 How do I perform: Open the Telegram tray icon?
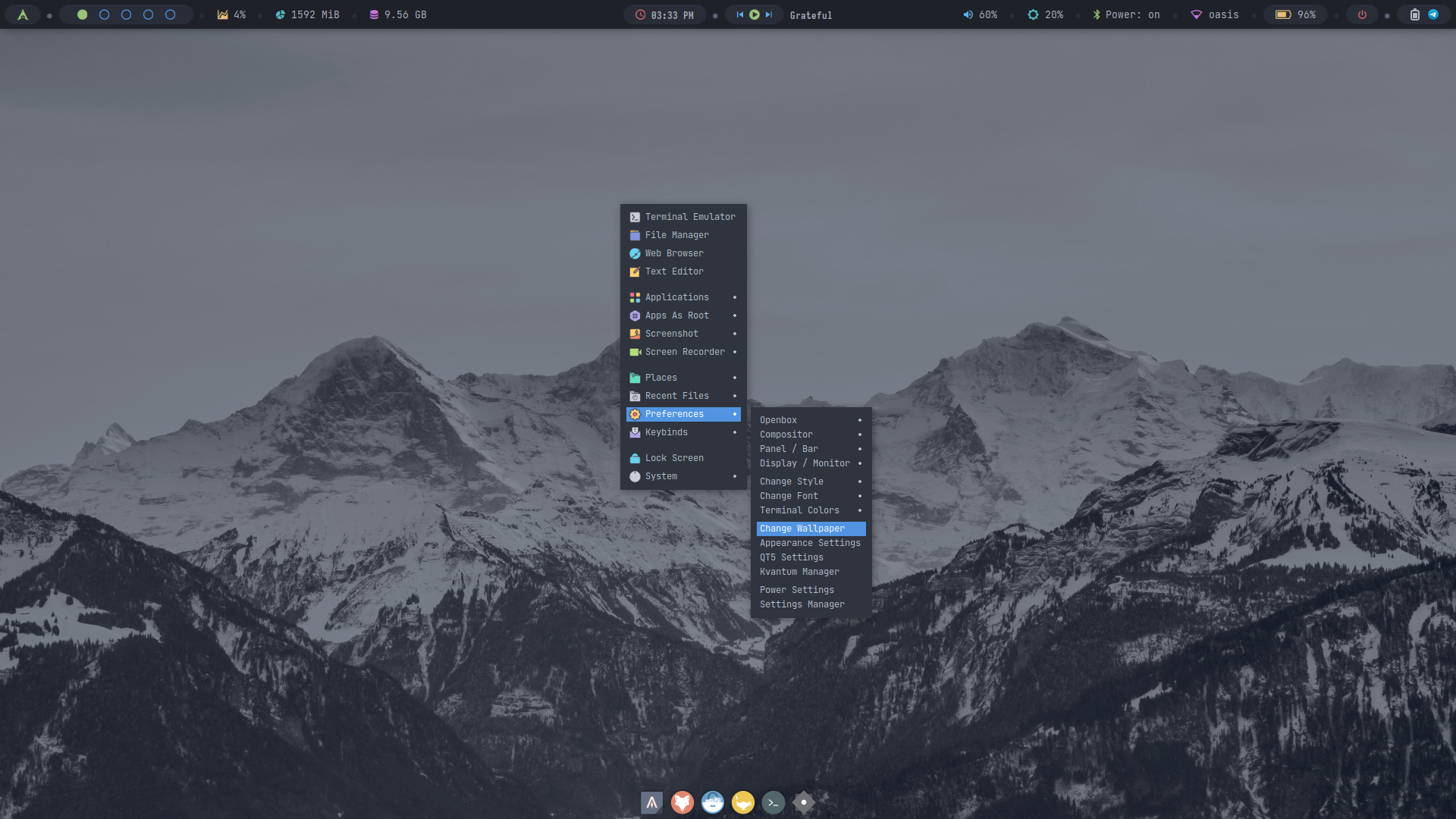pos(1433,14)
